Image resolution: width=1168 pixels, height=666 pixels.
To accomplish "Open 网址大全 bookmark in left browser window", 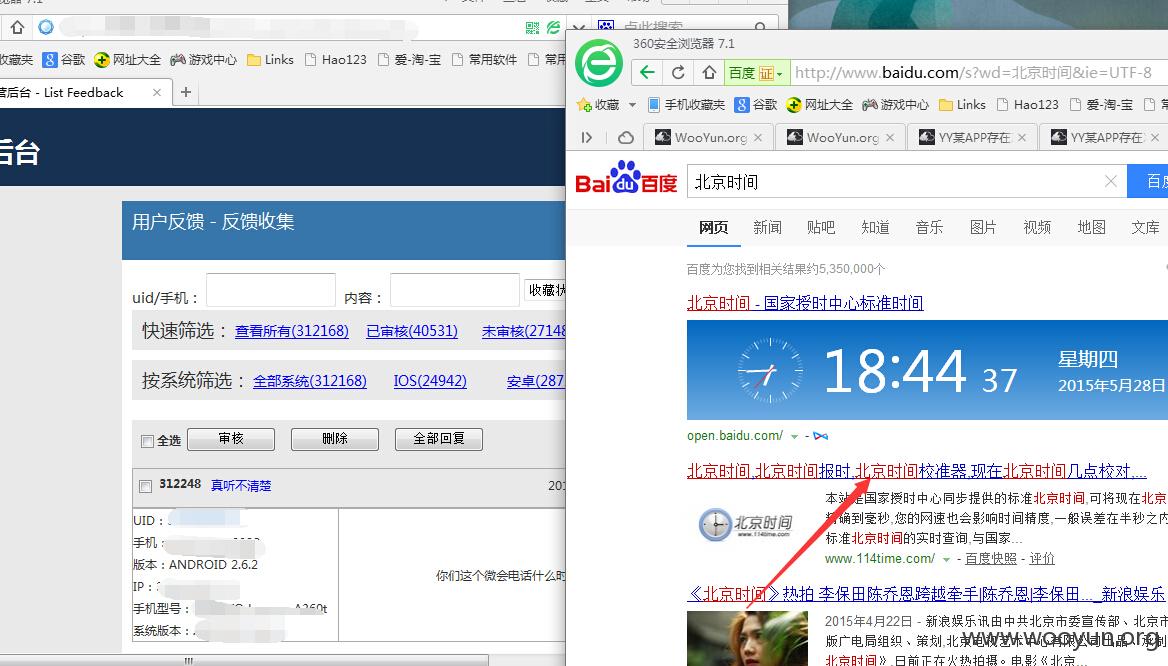I will coord(127,60).
